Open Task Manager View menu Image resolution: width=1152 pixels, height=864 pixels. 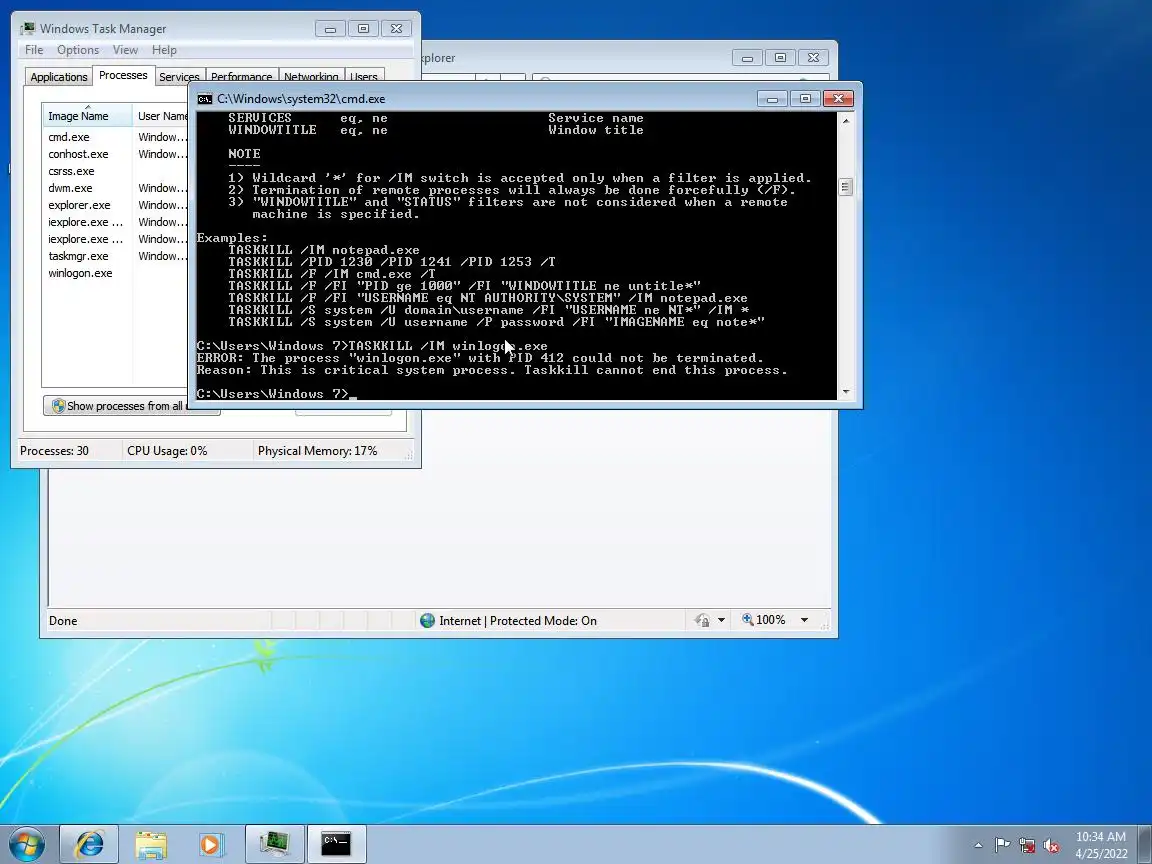click(125, 50)
